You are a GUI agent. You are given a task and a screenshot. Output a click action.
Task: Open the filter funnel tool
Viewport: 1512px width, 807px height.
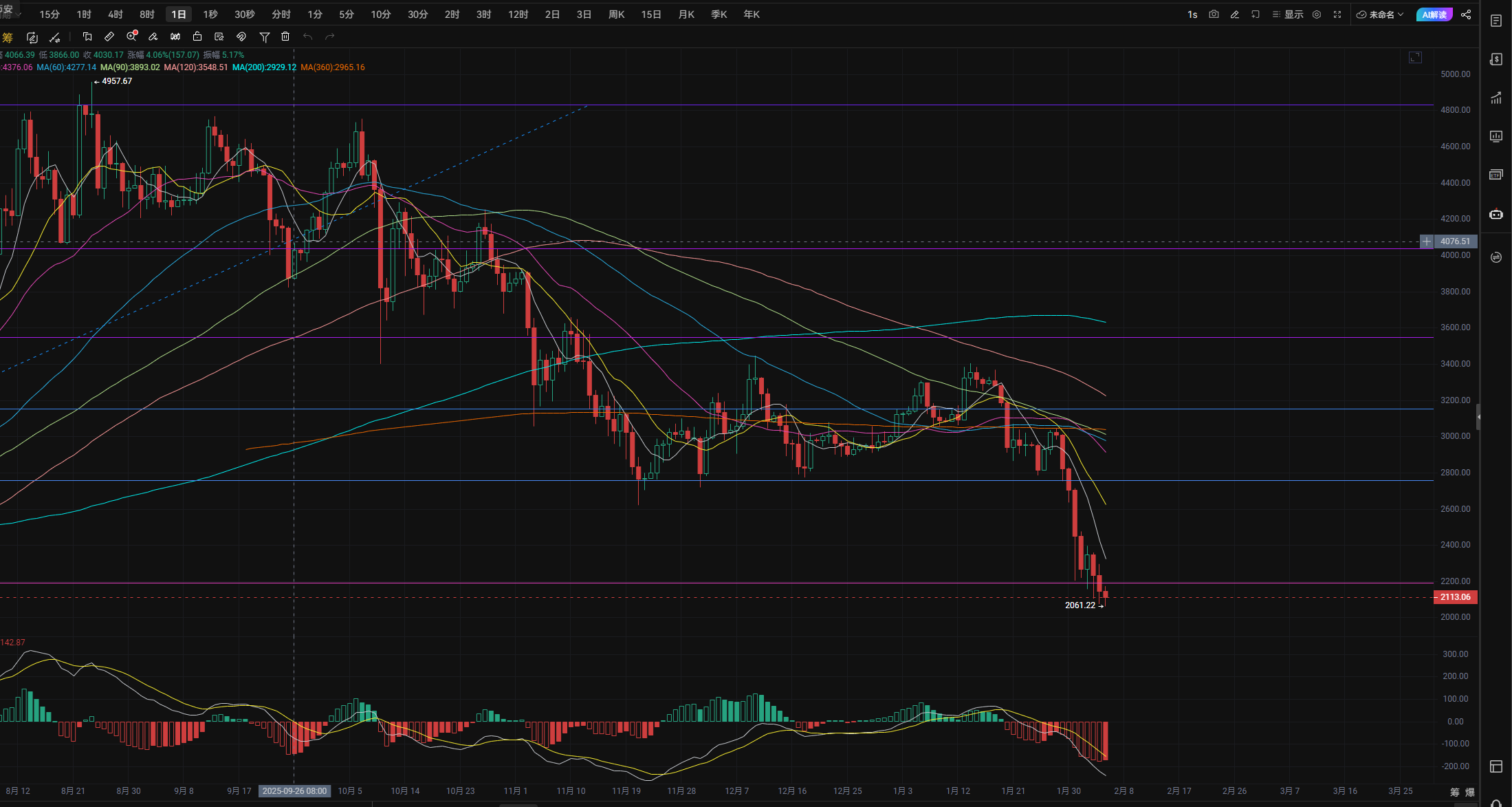coord(264,36)
